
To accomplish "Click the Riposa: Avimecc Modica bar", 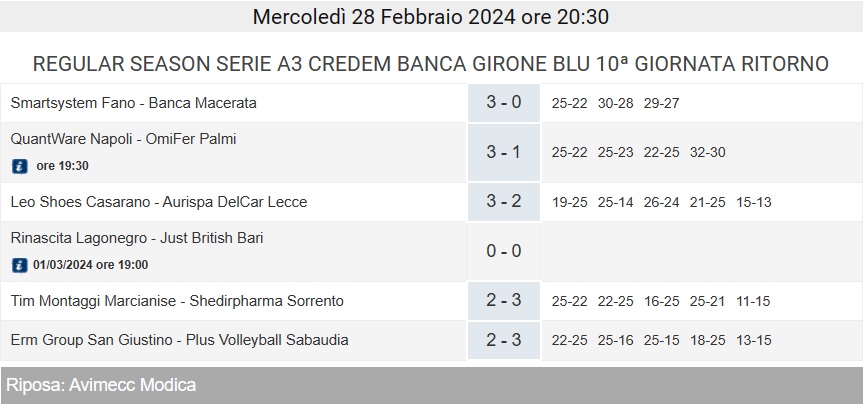I will click(x=431, y=385).
